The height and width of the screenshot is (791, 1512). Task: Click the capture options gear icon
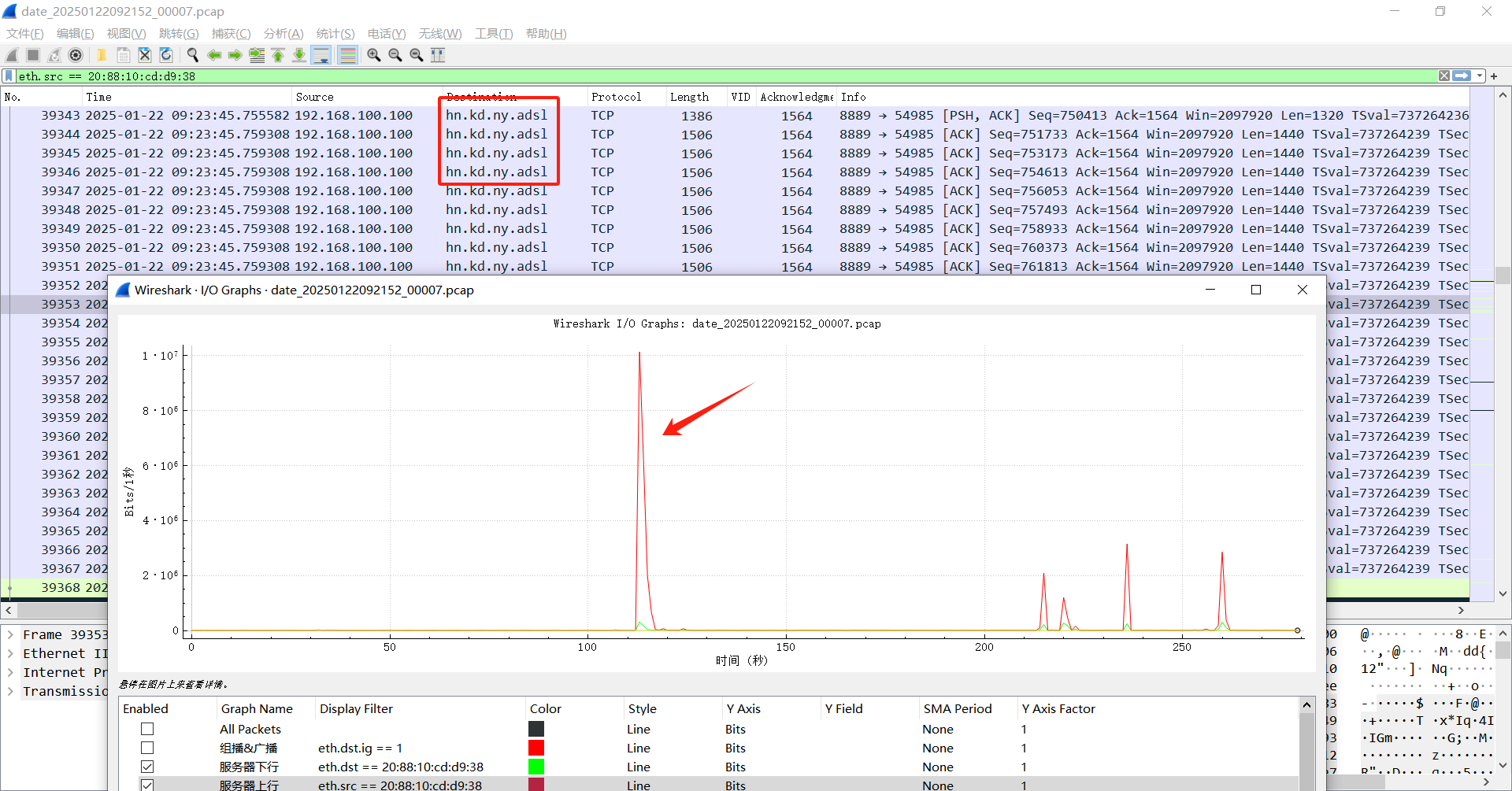76,55
